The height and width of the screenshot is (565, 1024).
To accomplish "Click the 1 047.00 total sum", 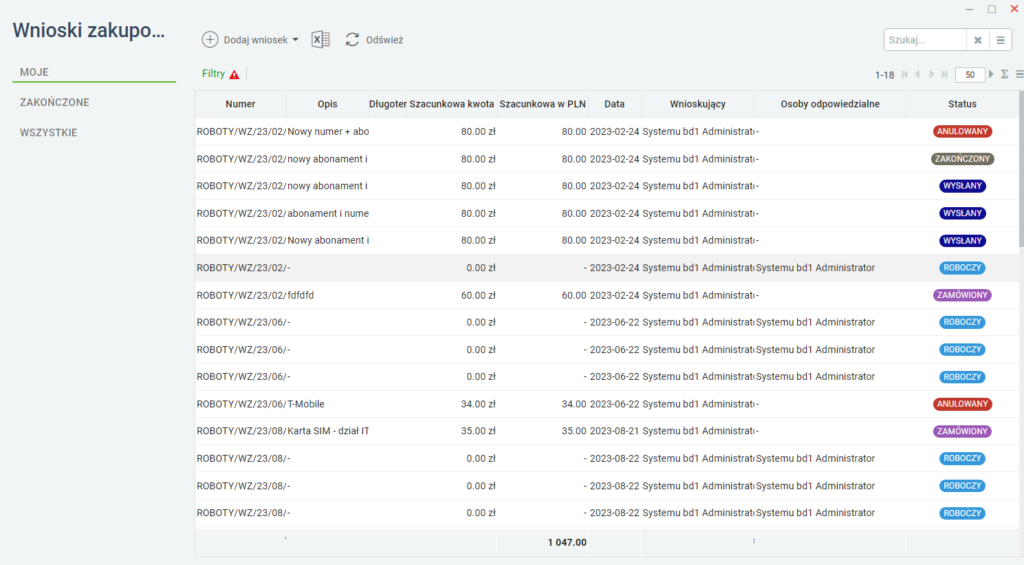I will (567, 542).
